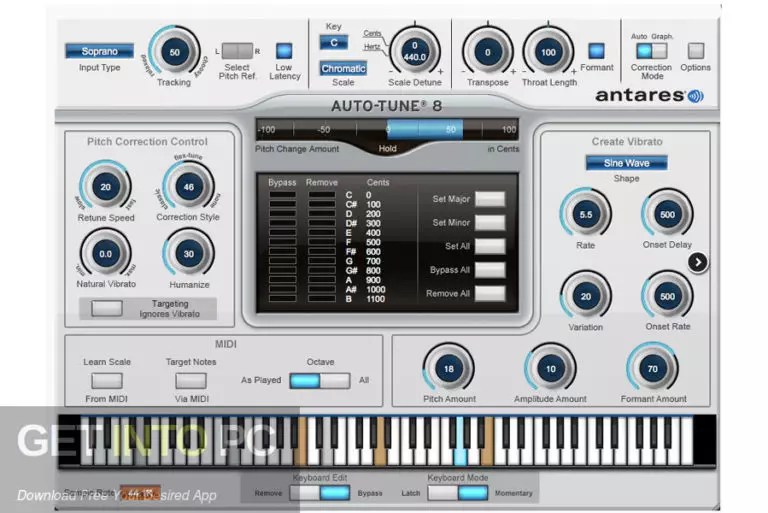The width and height of the screenshot is (768, 513).
Task: Toggle Octave As Played/All switch
Action: [x=320, y=381]
